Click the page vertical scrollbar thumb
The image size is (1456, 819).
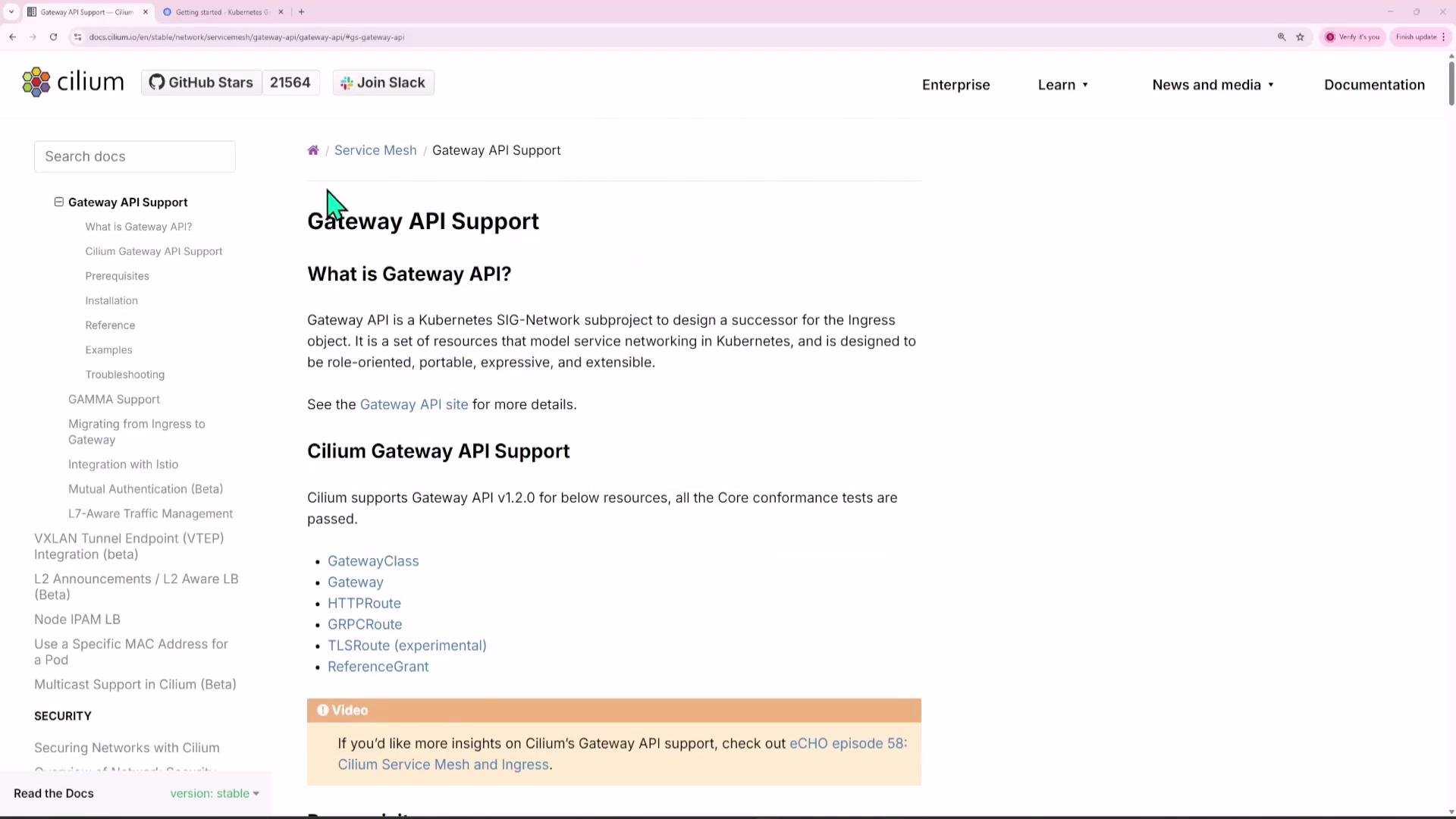pos(1451,82)
